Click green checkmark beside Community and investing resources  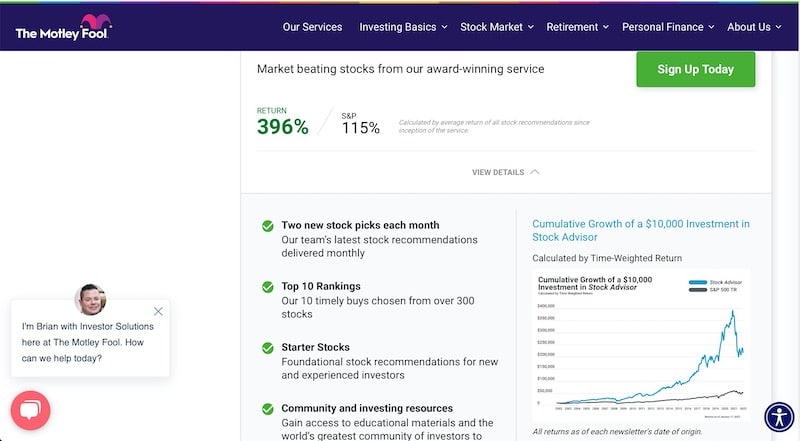click(267, 409)
